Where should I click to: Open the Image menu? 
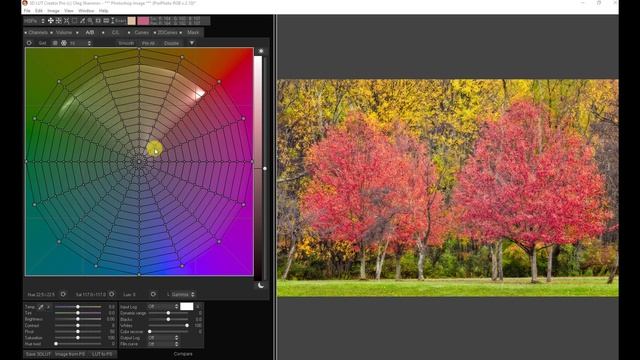53,11
